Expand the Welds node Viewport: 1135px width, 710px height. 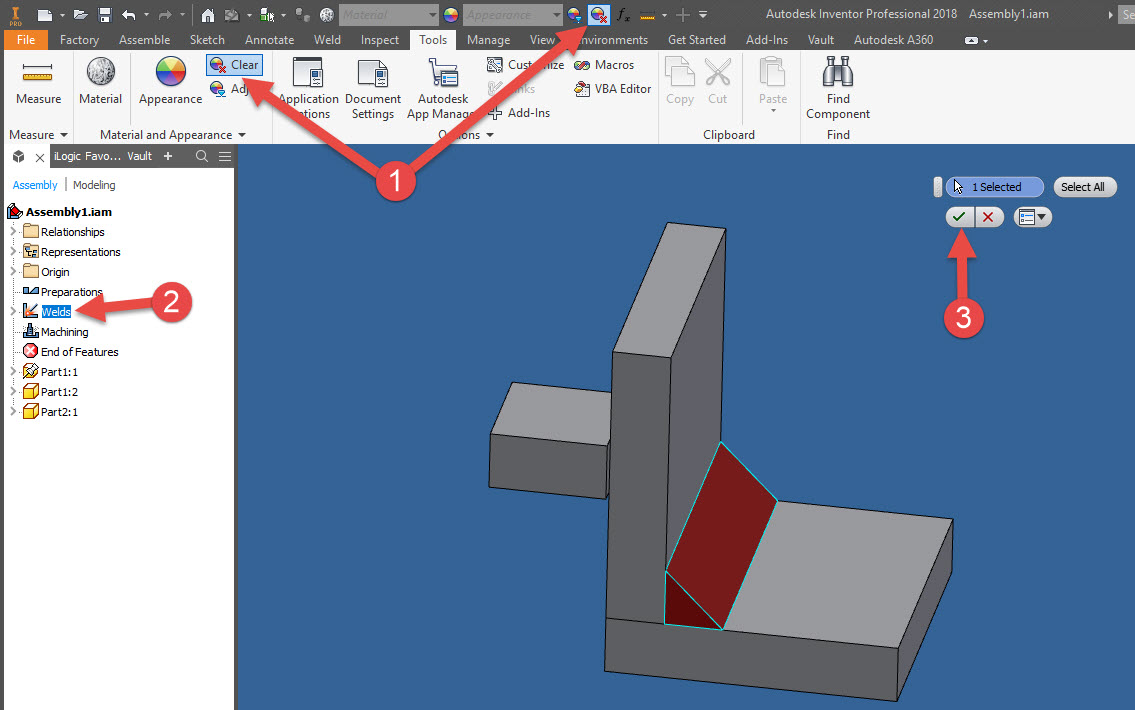(12, 312)
